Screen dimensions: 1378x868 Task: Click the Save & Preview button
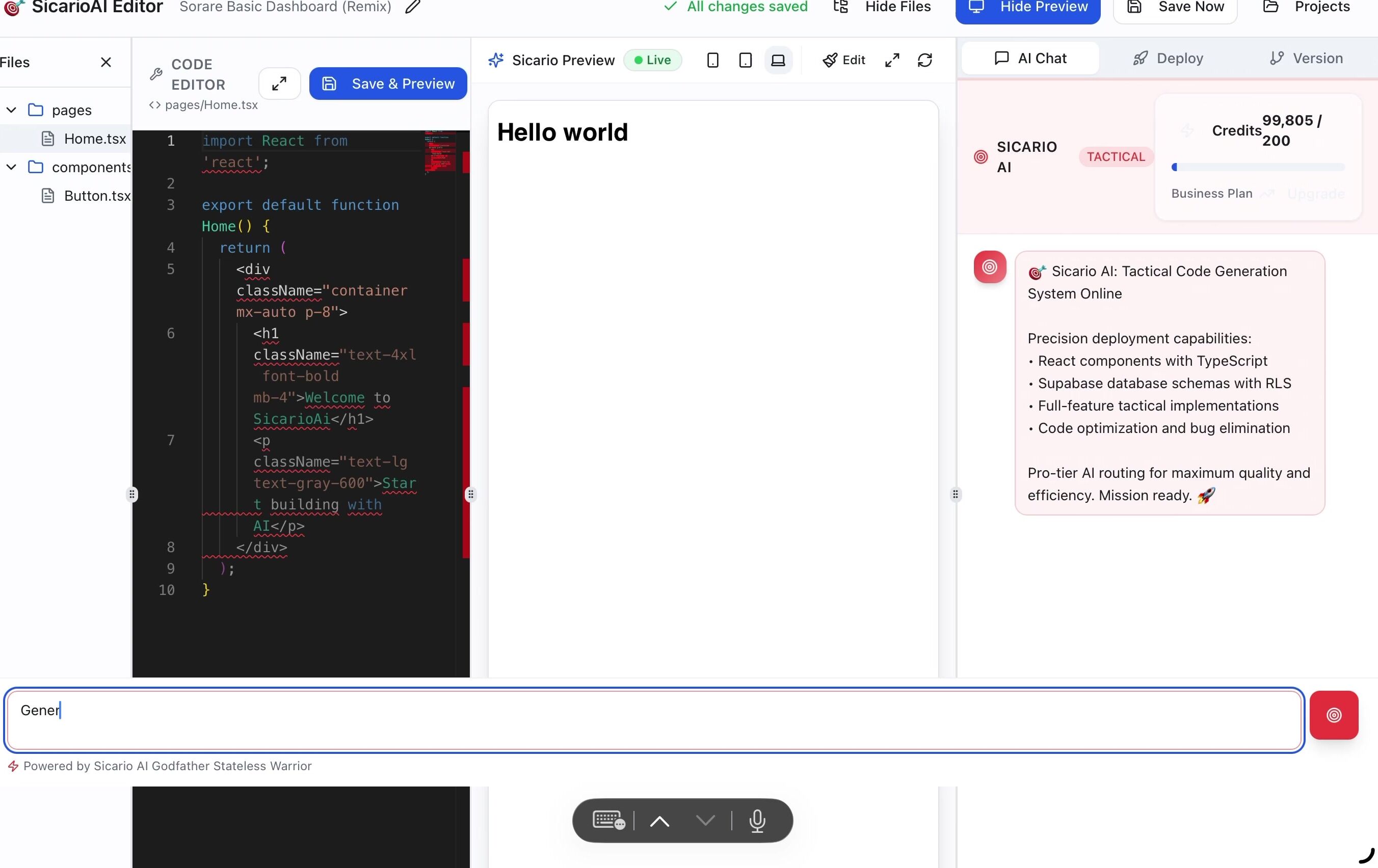point(388,84)
